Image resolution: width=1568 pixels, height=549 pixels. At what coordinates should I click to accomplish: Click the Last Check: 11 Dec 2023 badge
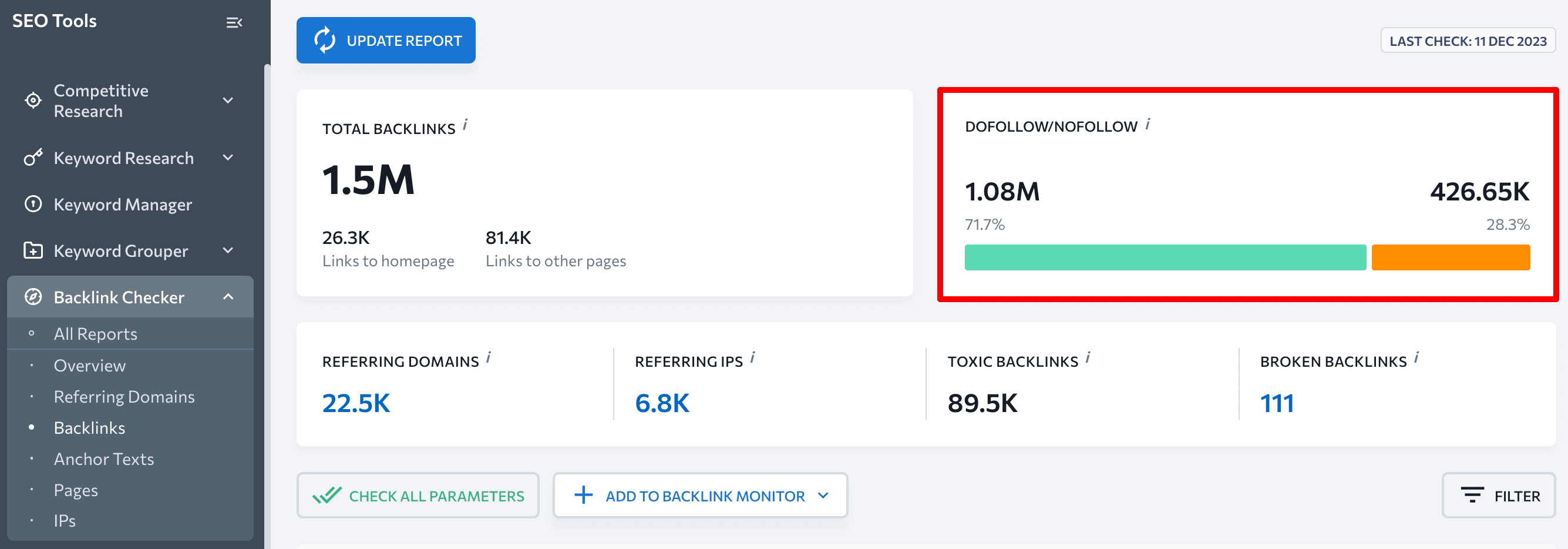coord(1468,41)
